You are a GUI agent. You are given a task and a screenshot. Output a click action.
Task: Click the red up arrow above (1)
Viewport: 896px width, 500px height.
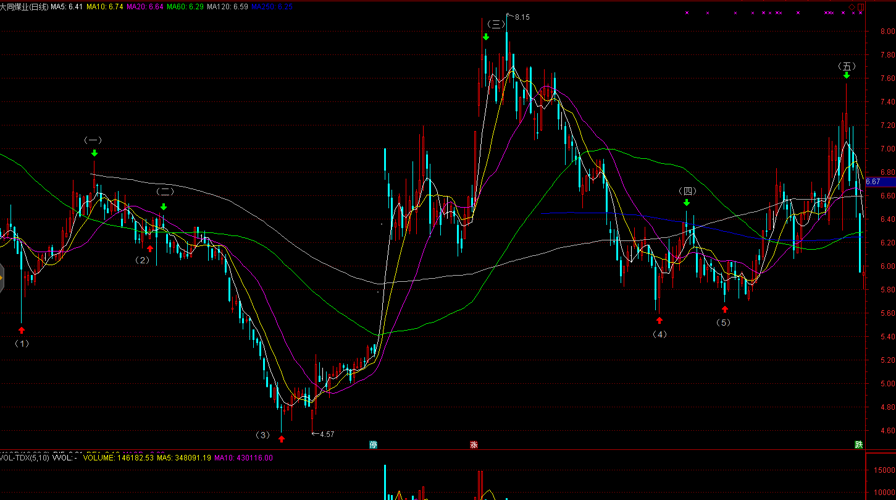(22, 330)
